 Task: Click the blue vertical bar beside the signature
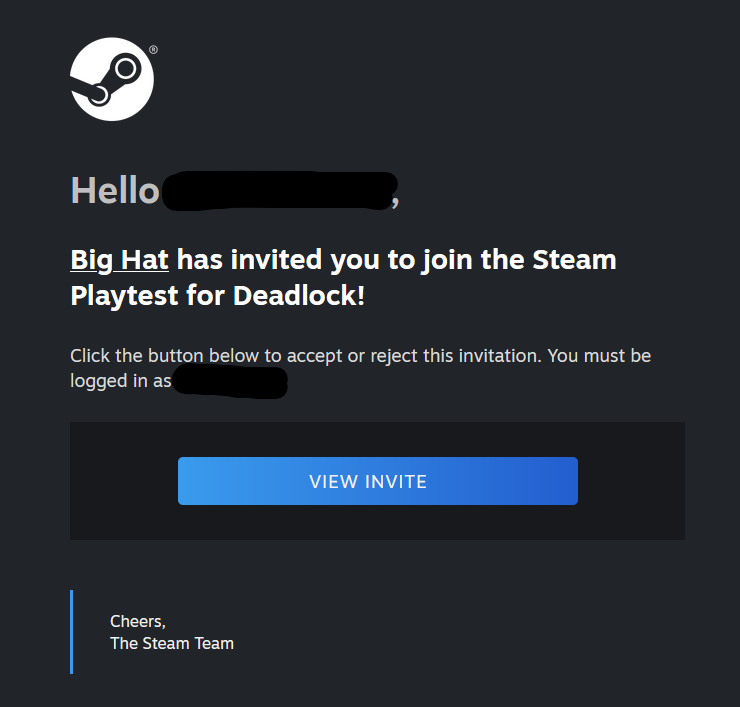[72, 631]
